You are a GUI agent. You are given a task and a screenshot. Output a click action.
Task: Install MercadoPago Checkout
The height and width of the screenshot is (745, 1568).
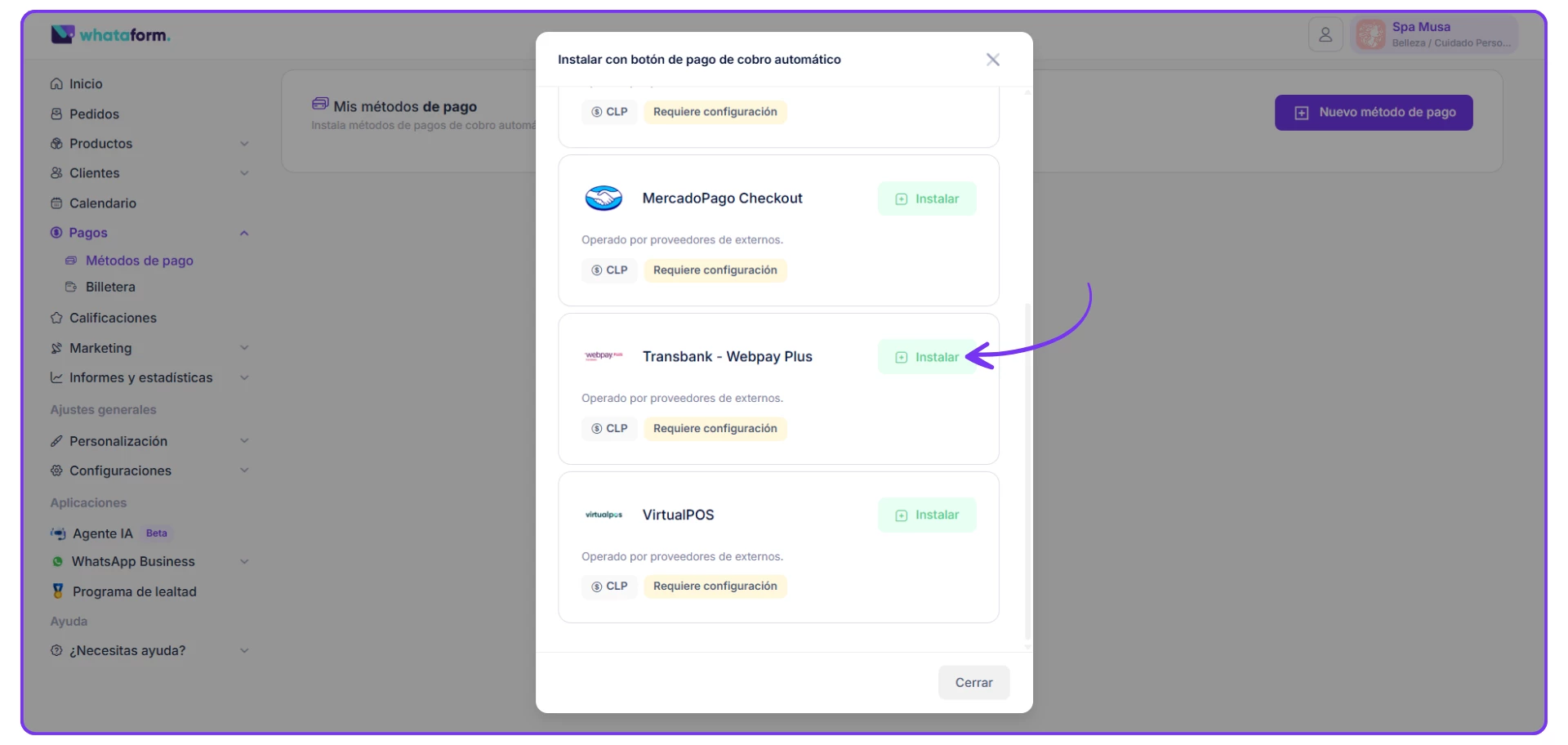[x=926, y=199]
